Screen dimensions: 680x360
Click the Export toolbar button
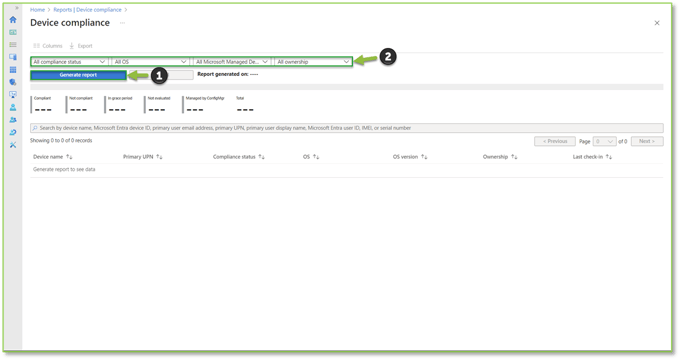(81, 46)
